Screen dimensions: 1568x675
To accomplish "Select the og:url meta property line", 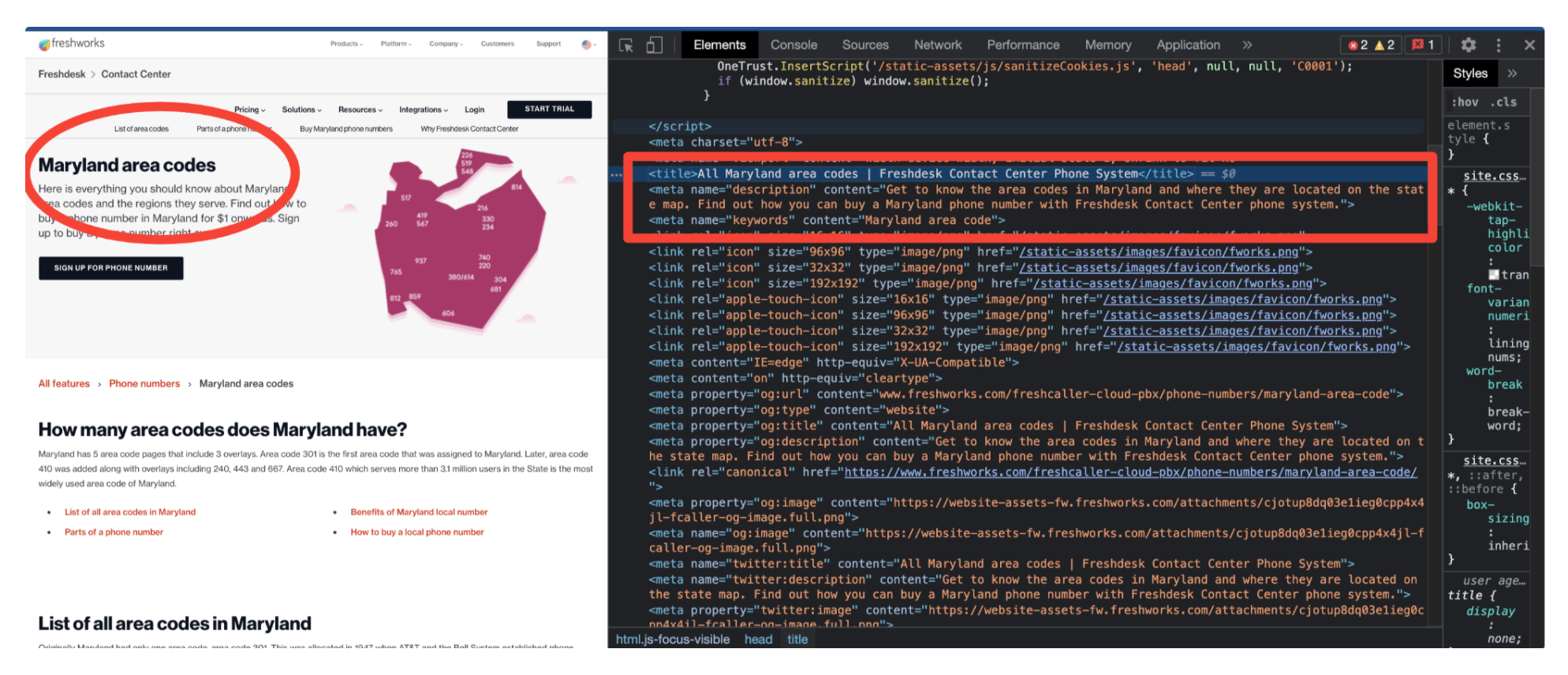I will [x=1026, y=394].
